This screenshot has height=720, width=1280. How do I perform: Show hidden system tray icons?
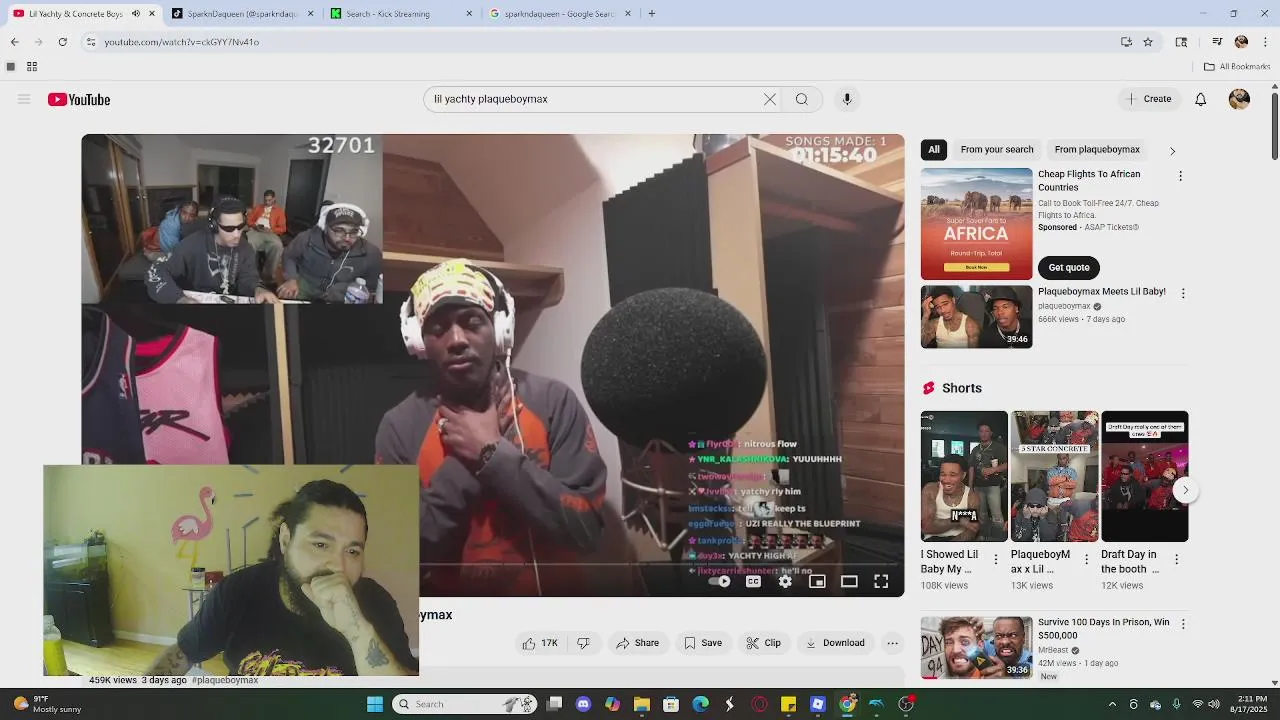tap(1112, 704)
